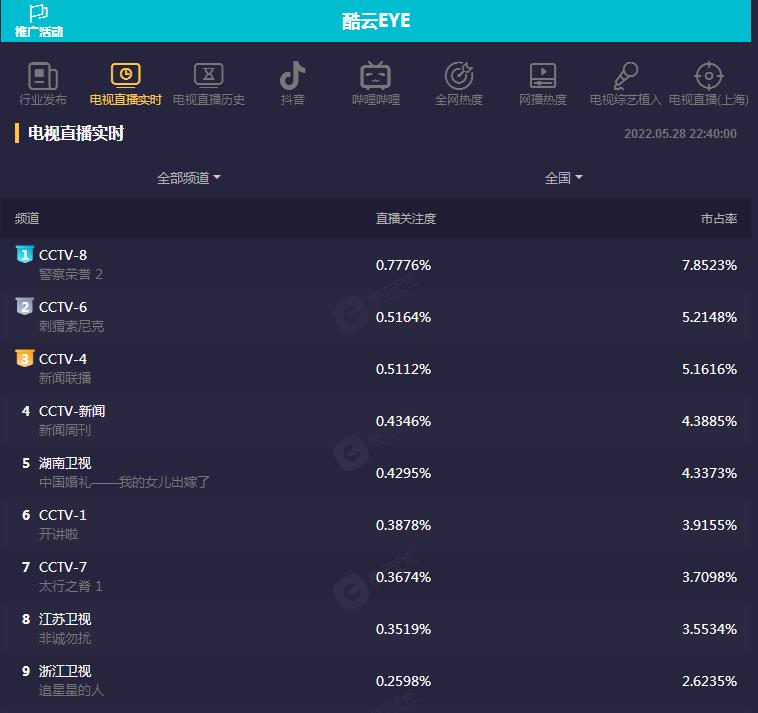Viewport: 758px width, 713px height.
Task: Click the 5.1616% market share value
Action: [709, 369]
